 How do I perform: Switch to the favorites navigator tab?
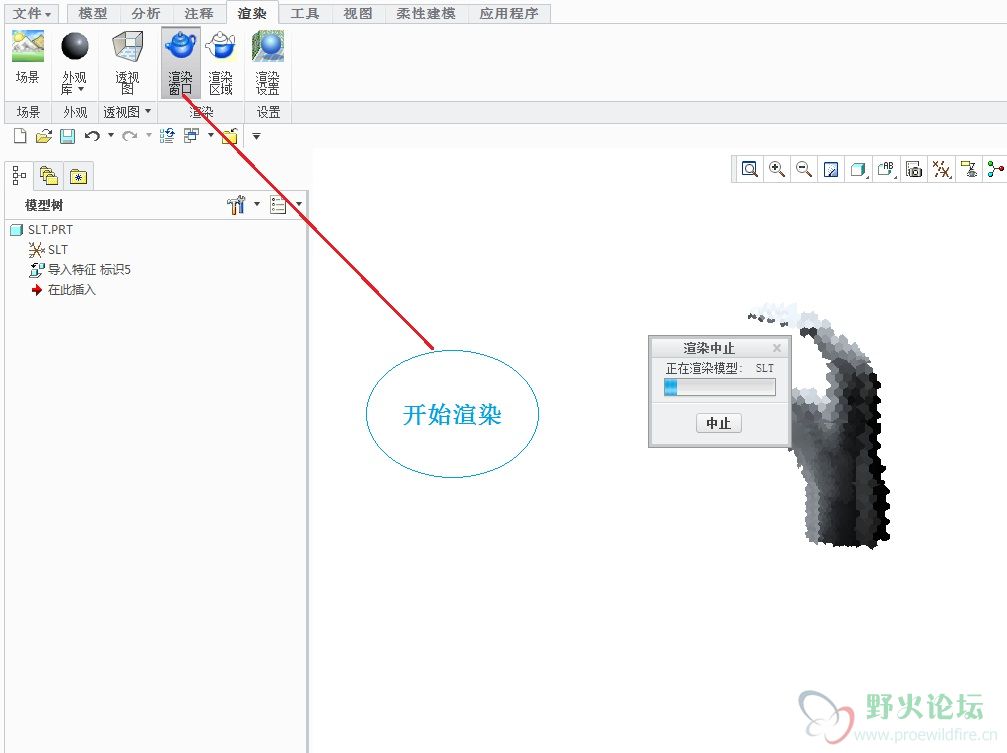coord(78,176)
